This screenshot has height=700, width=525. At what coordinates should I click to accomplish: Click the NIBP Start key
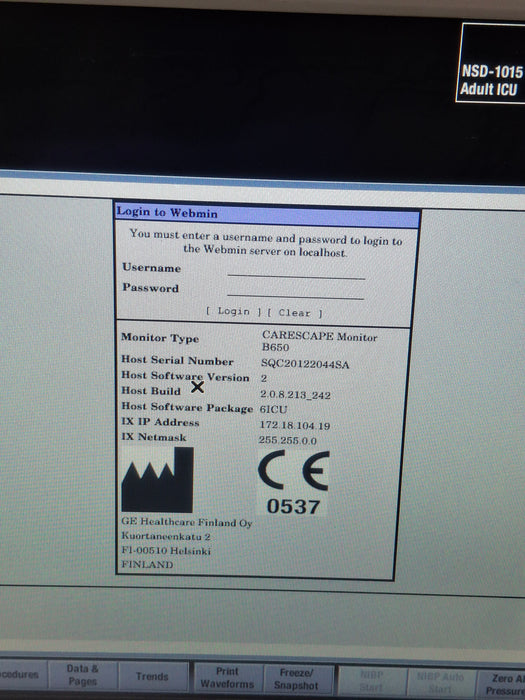click(372, 681)
